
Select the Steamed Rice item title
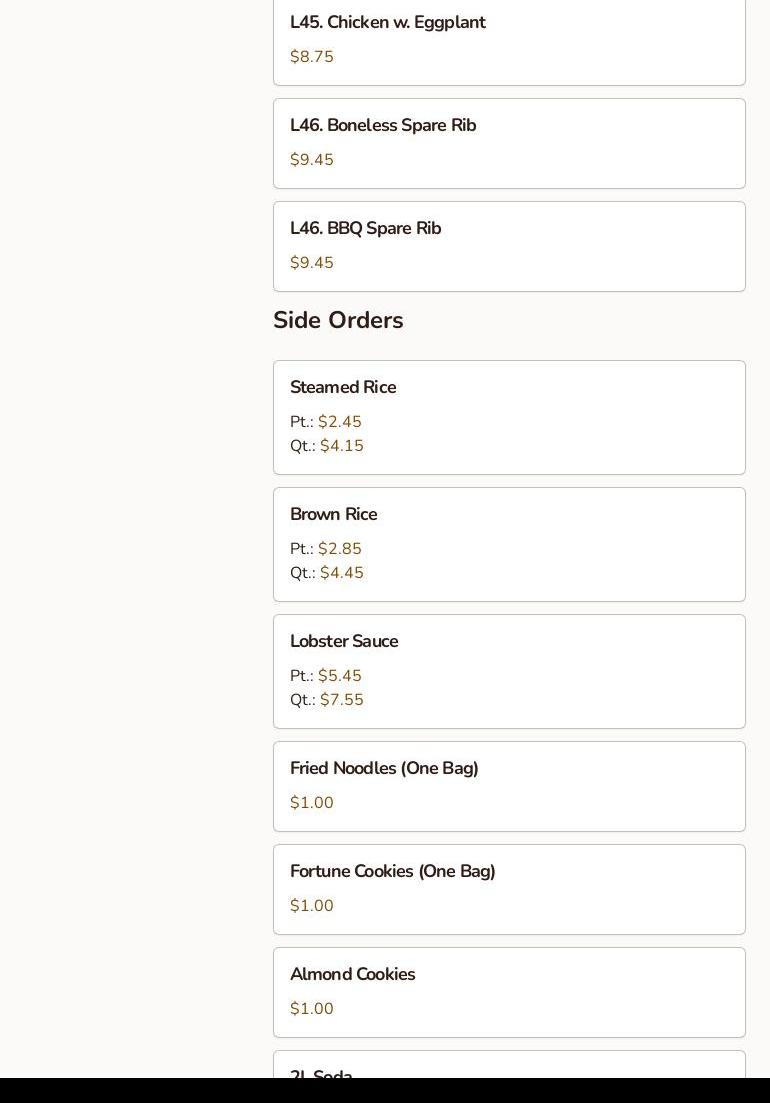click(x=343, y=388)
